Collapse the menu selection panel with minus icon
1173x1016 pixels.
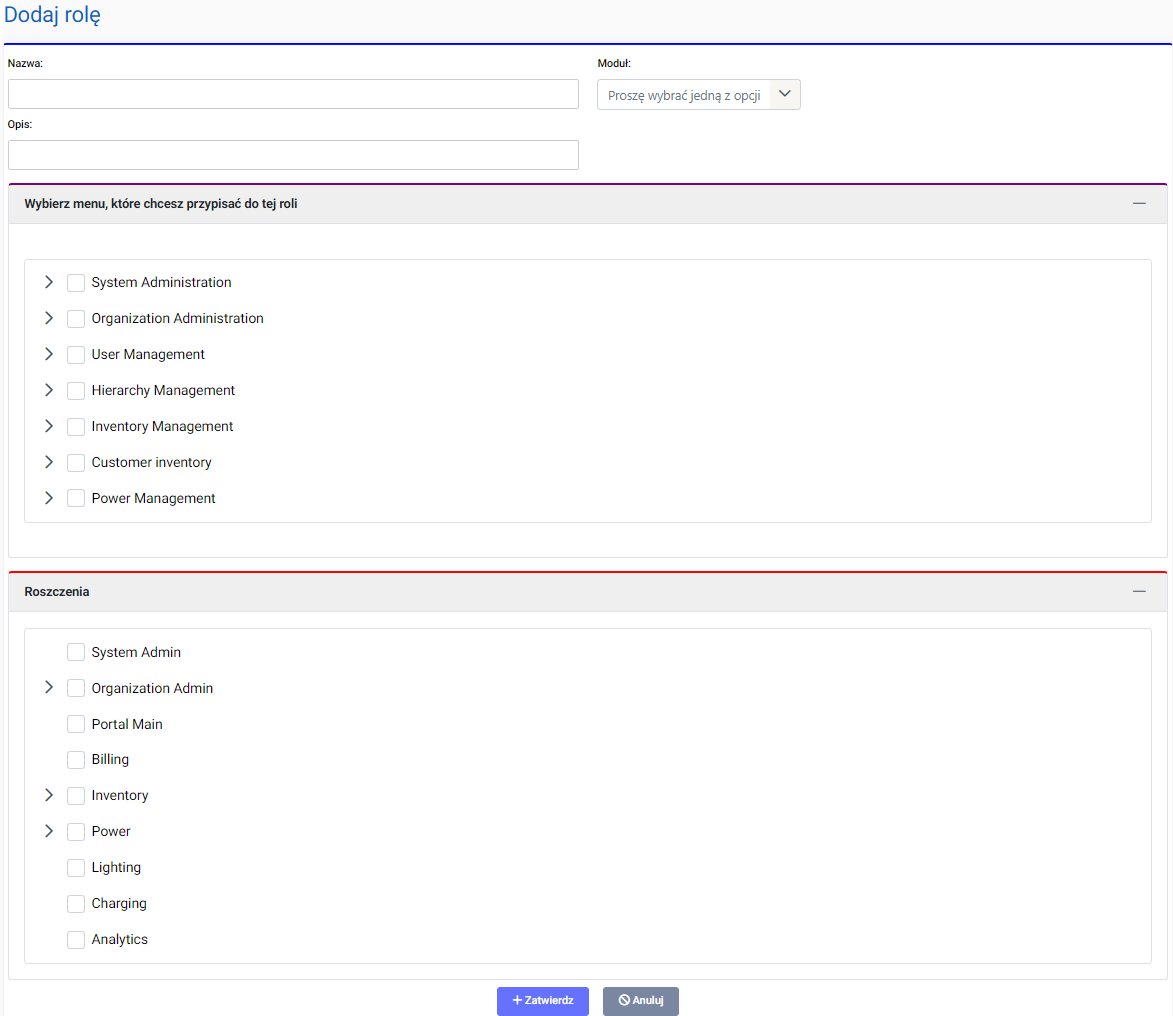(1138, 203)
